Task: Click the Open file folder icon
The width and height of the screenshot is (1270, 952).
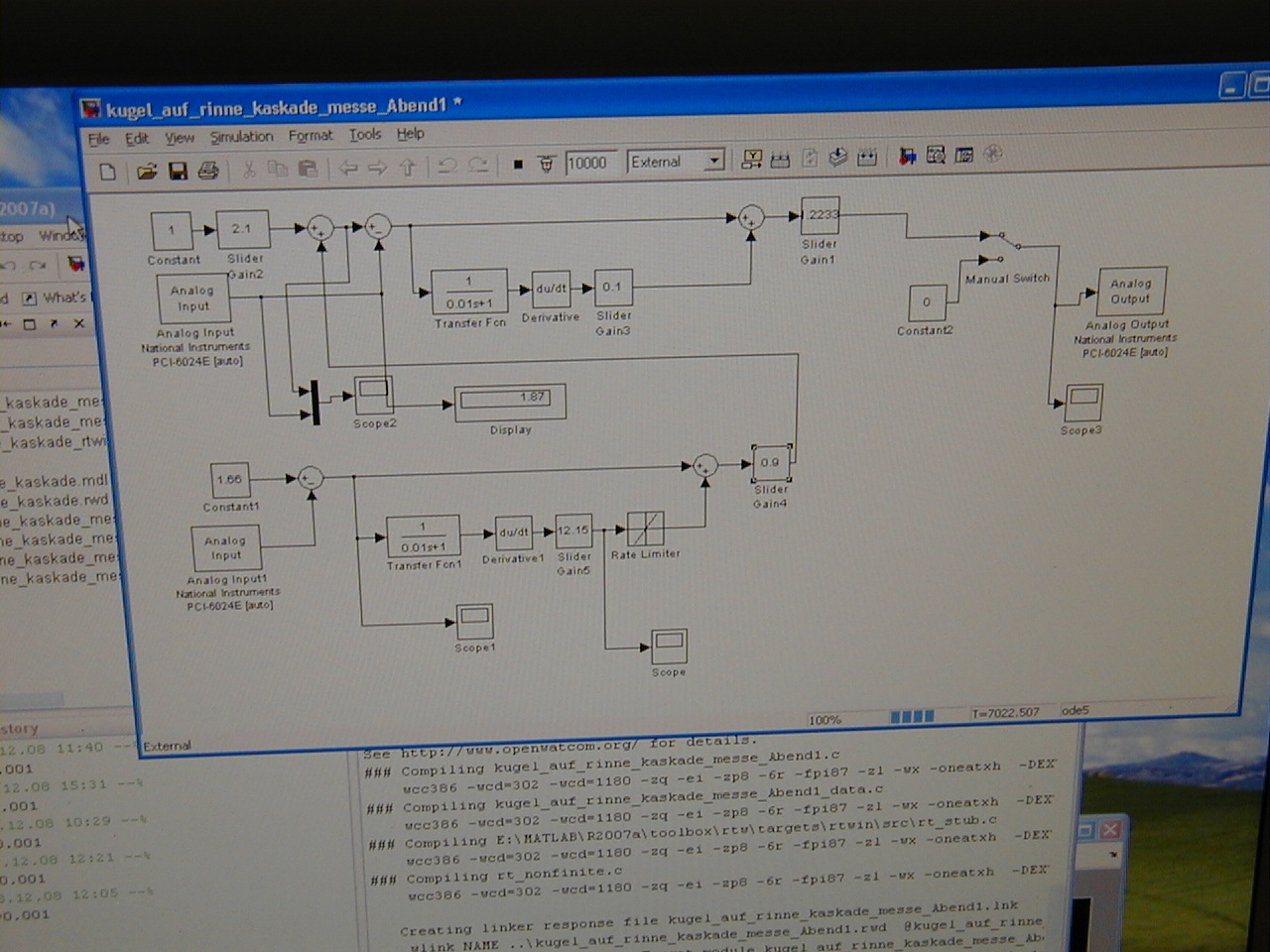Action: coord(147,172)
